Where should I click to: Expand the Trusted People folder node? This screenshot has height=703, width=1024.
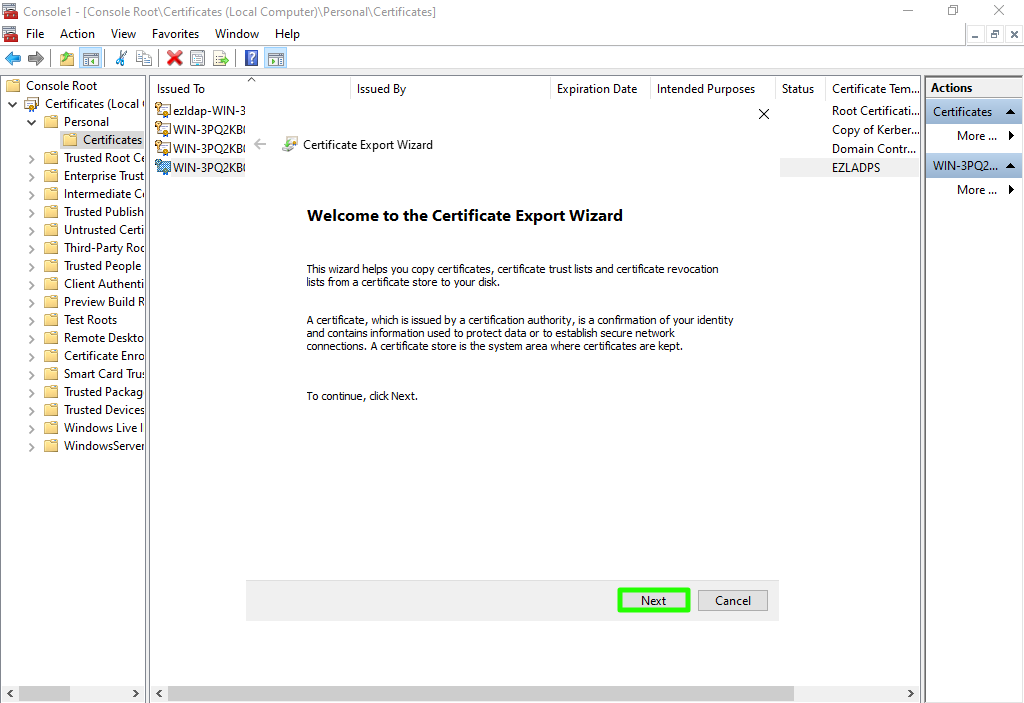(31, 266)
